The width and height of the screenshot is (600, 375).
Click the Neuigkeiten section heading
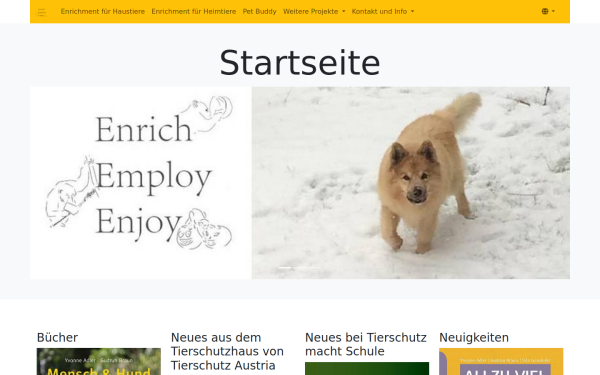[x=474, y=338]
